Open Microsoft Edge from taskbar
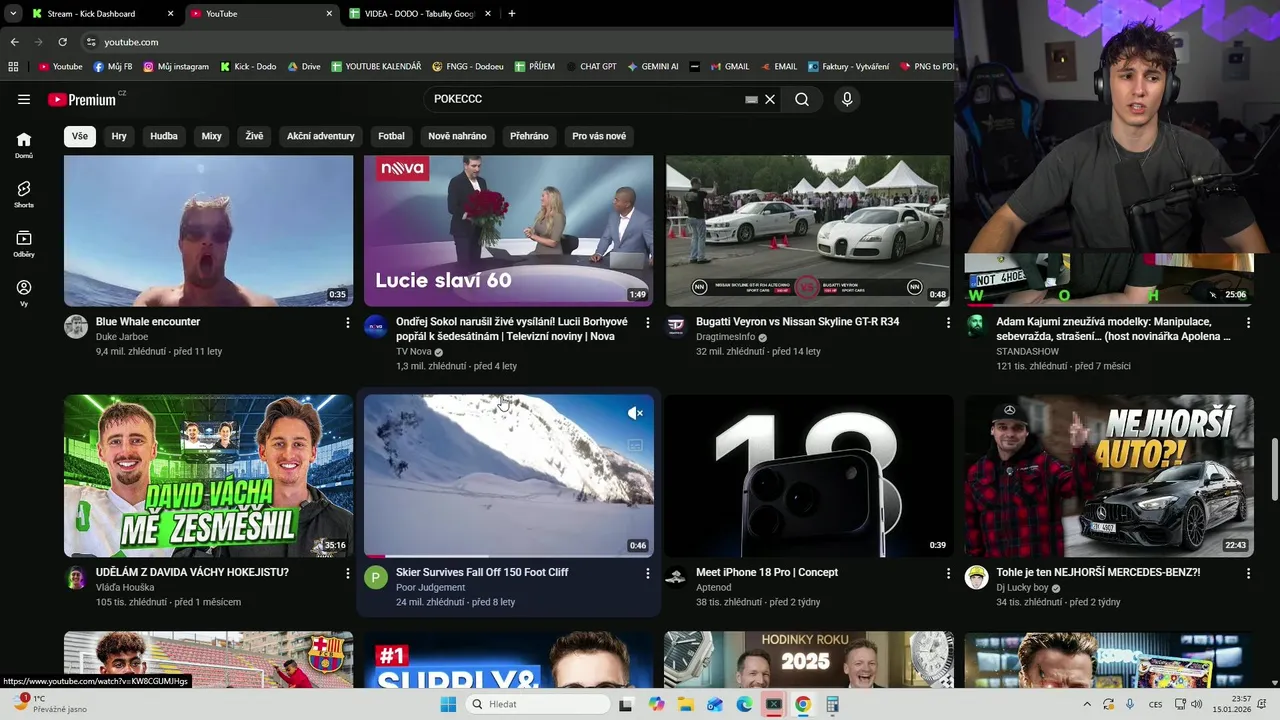The height and width of the screenshot is (720, 1280). [x=744, y=704]
